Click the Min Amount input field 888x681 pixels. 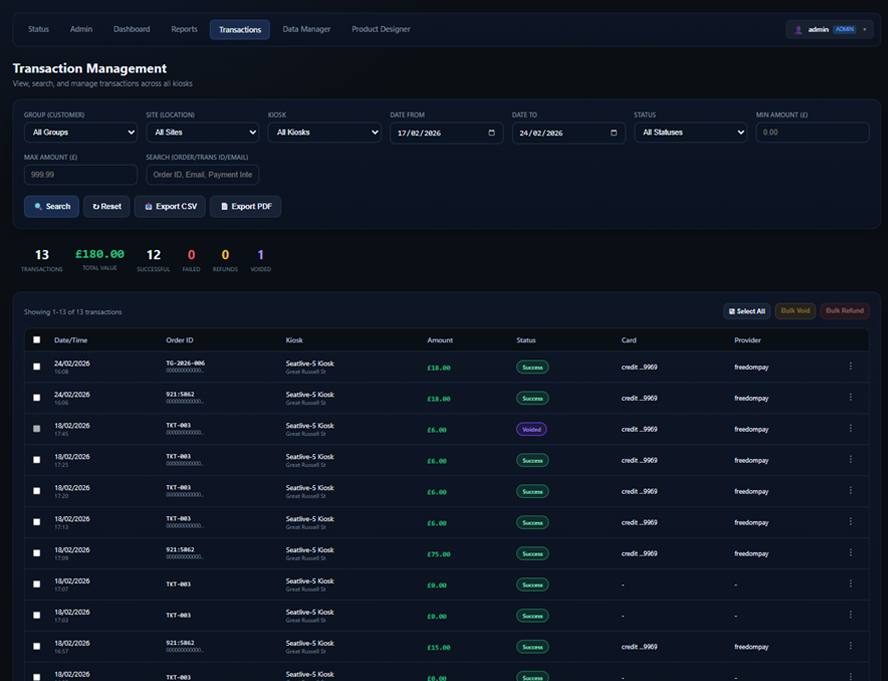(x=812, y=132)
